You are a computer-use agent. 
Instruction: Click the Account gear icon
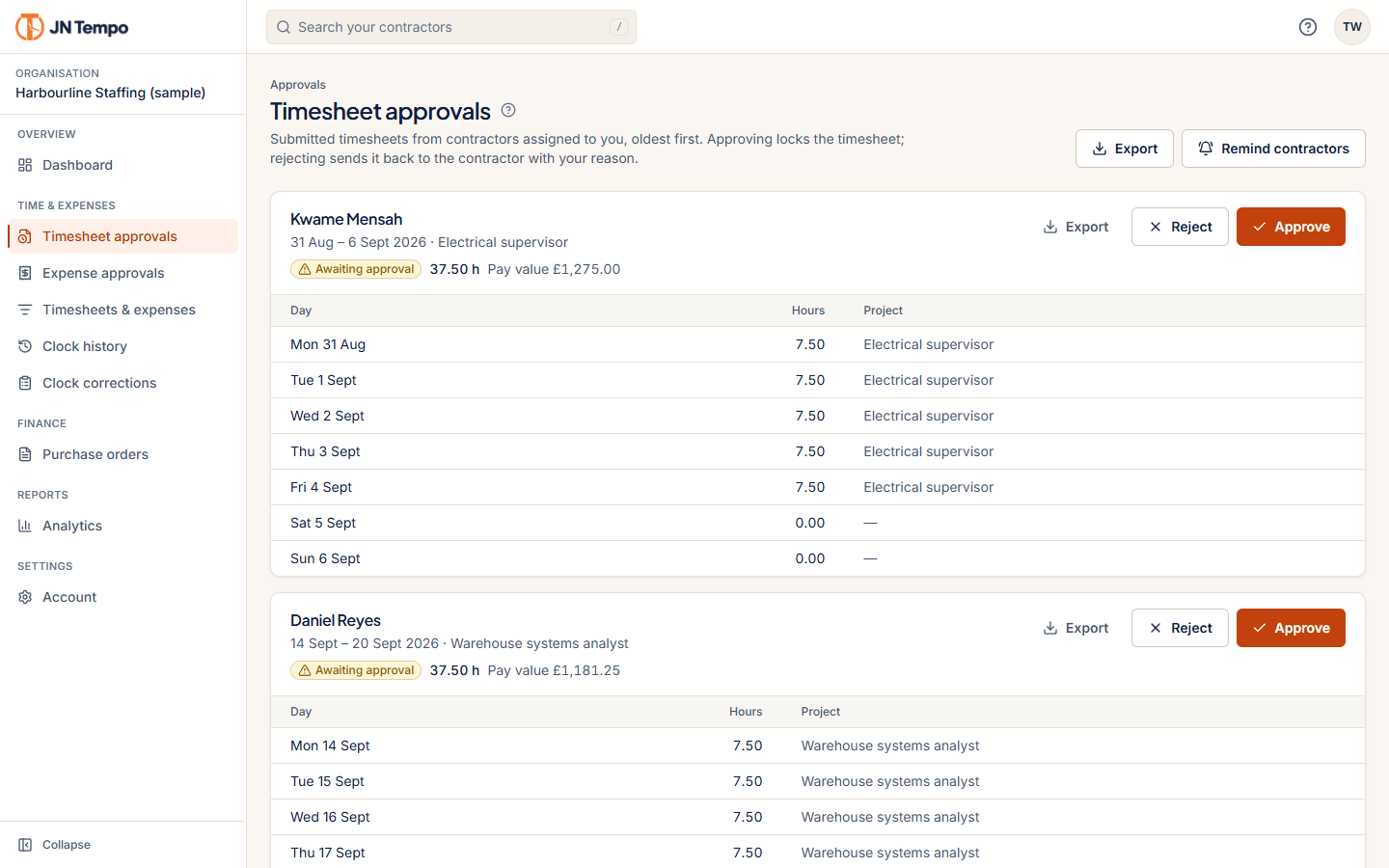25,597
